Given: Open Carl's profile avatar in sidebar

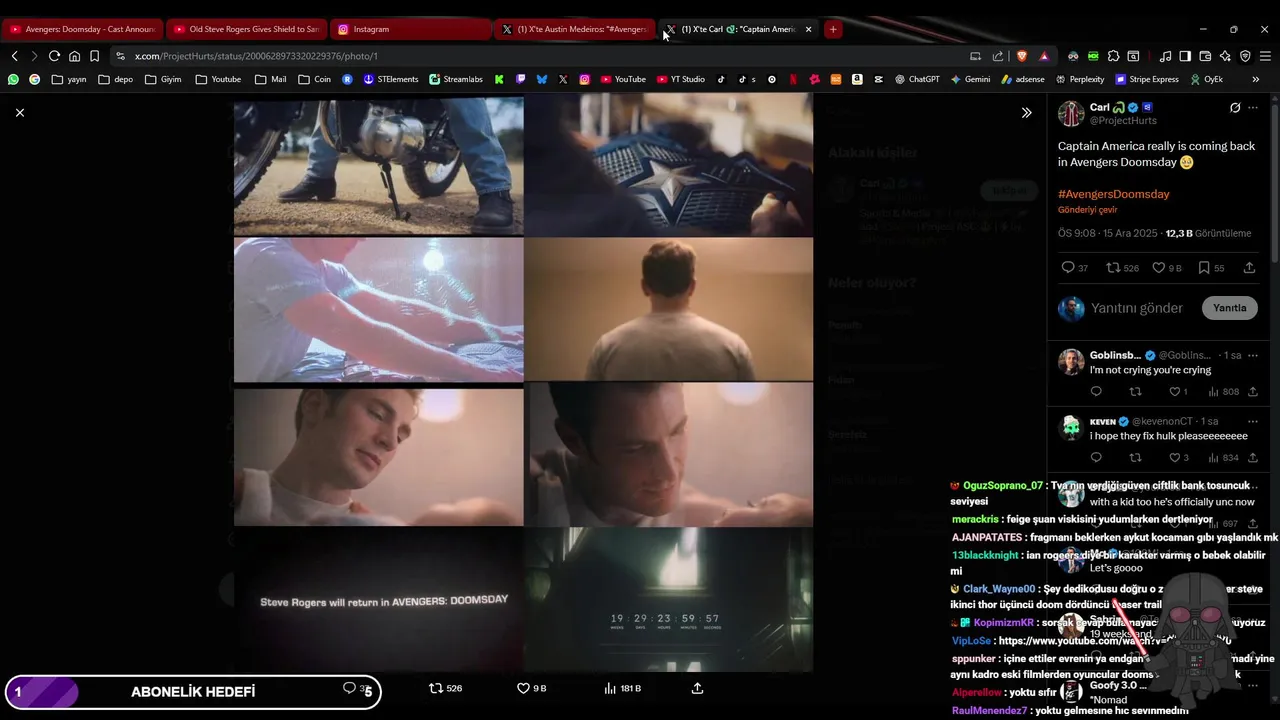Looking at the screenshot, I should pos(1071,113).
